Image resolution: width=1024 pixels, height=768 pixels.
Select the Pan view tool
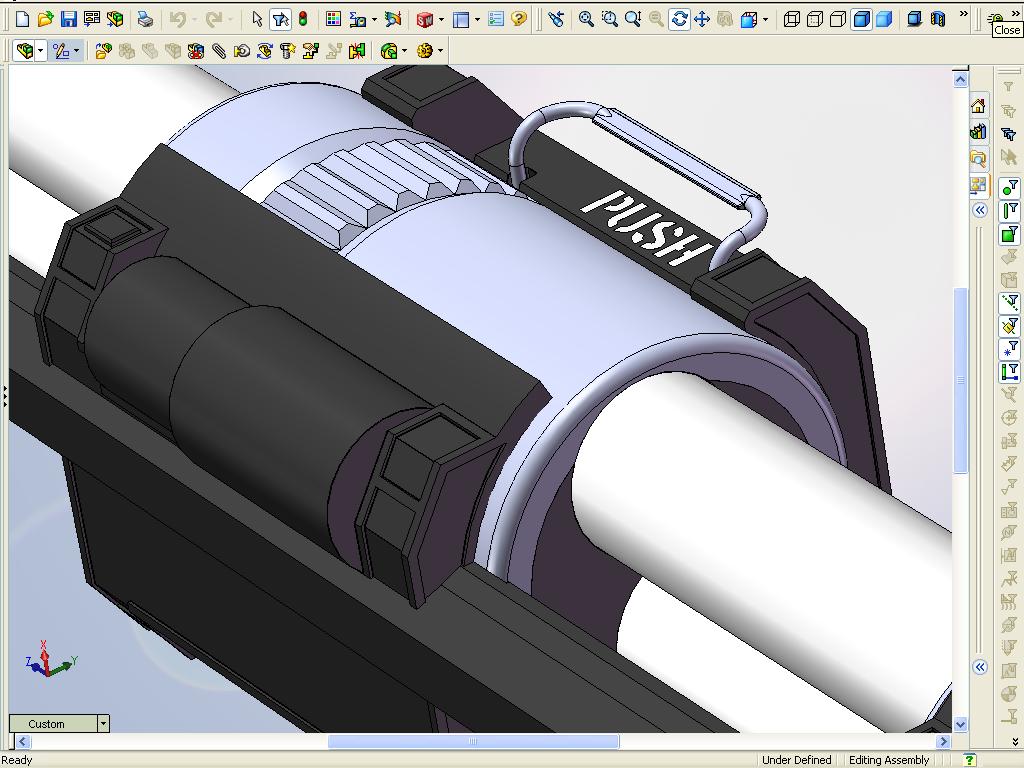tap(702, 19)
